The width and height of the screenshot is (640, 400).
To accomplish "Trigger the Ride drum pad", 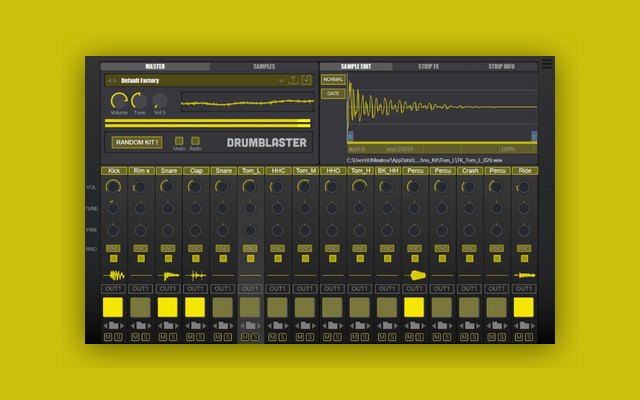I will [524, 307].
